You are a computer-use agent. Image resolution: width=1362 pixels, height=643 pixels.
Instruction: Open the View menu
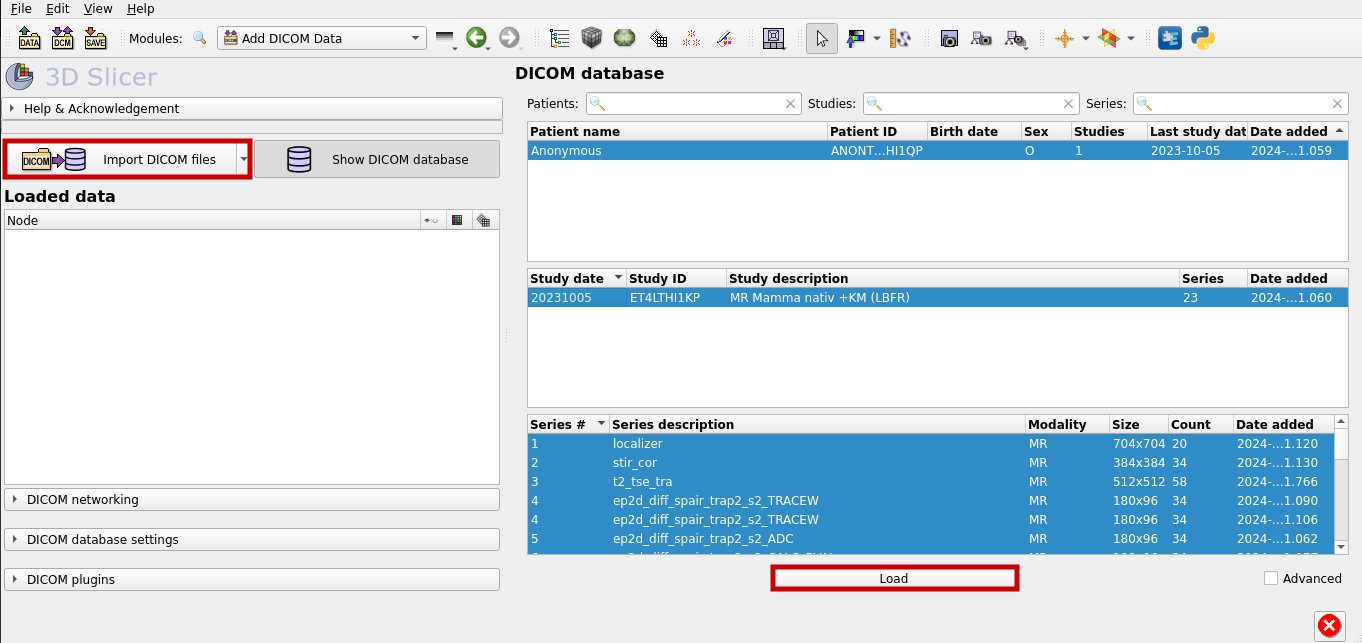pyautogui.click(x=97, y=8)
